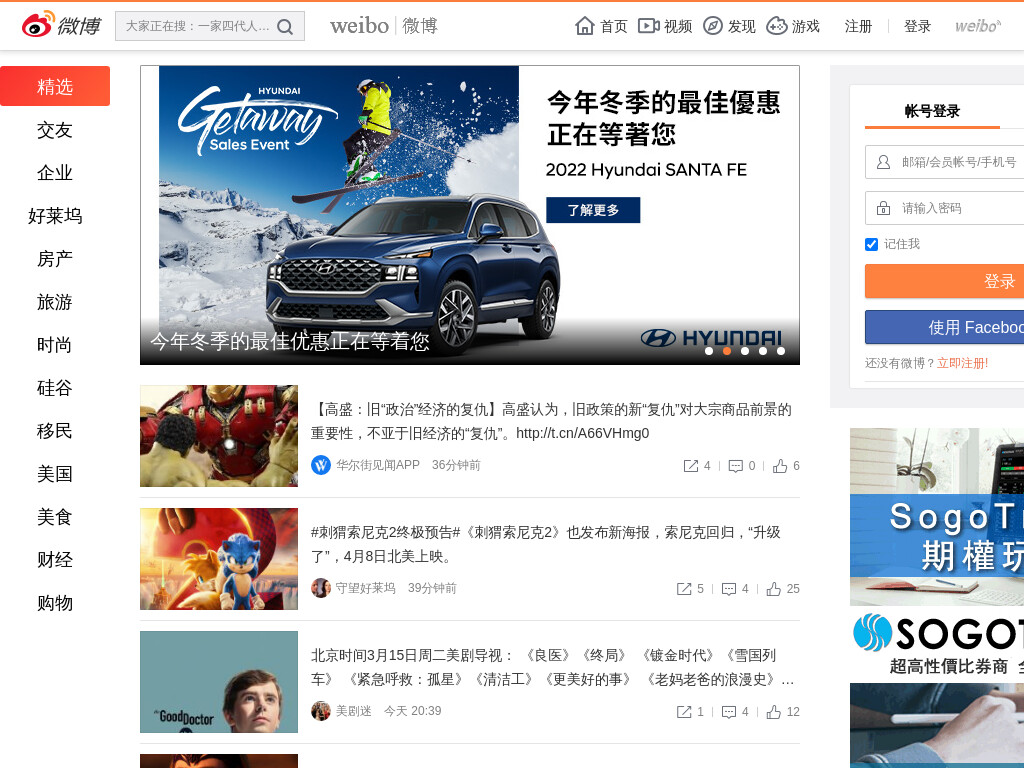Select the 交友 category
The width and height of the screenshot is (1024, 768).
(55, 130)
